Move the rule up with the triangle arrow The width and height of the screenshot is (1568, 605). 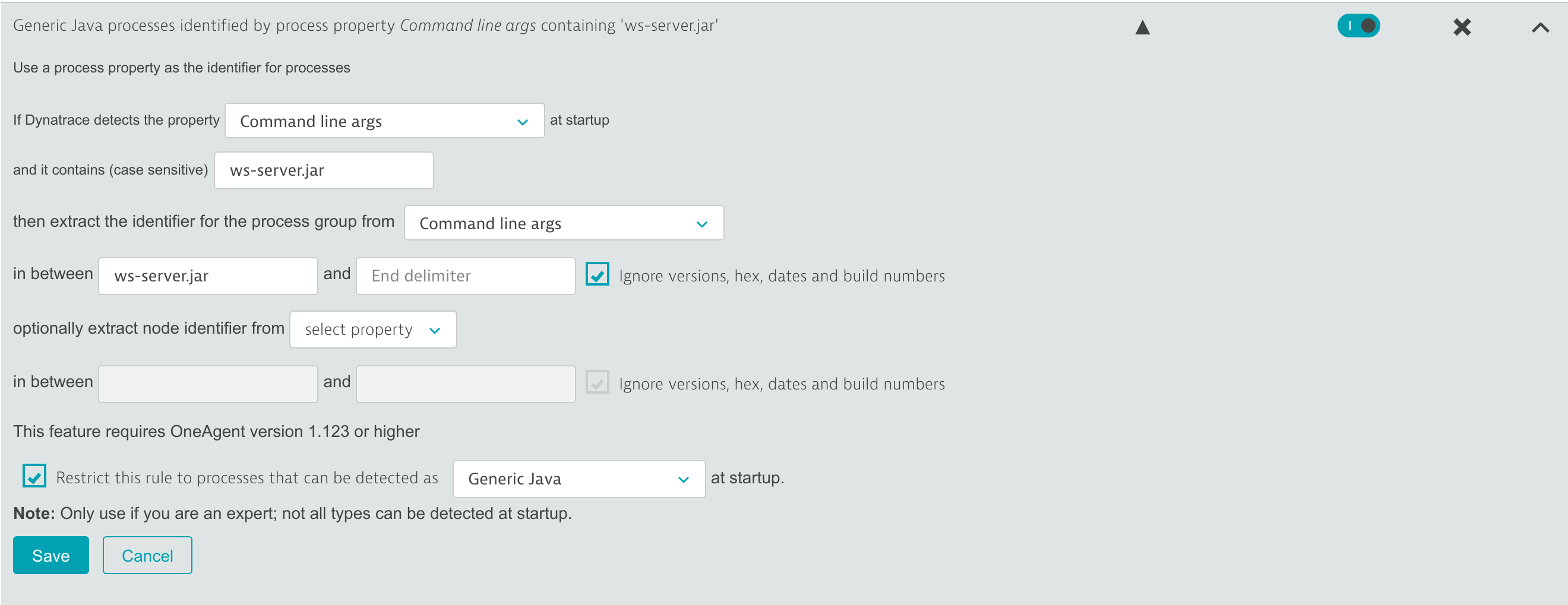(1142, 27)
